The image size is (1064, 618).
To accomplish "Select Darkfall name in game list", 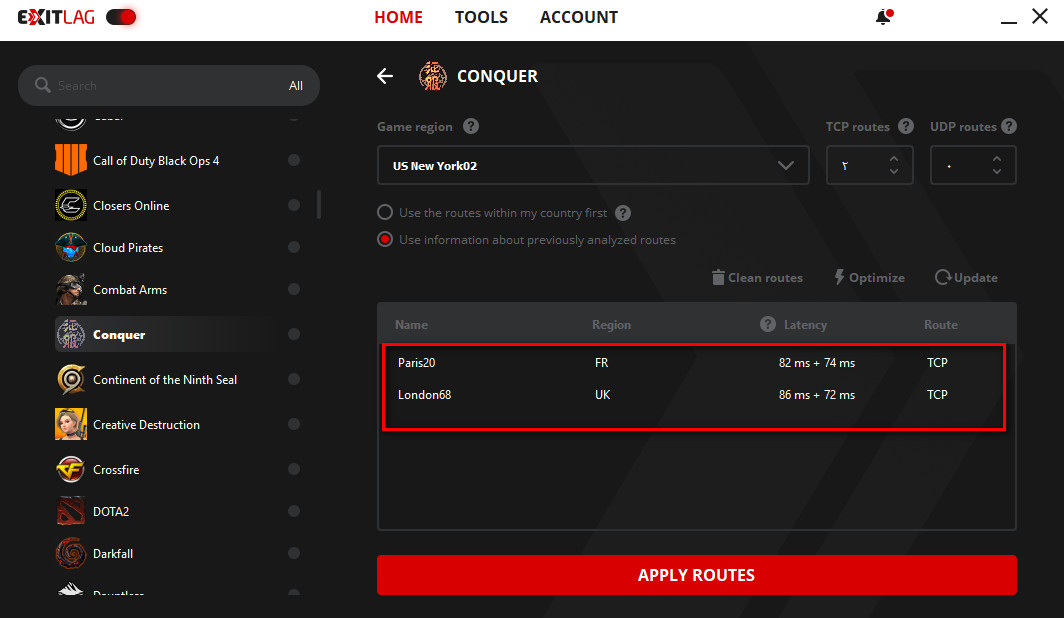I will pos(113,554).
